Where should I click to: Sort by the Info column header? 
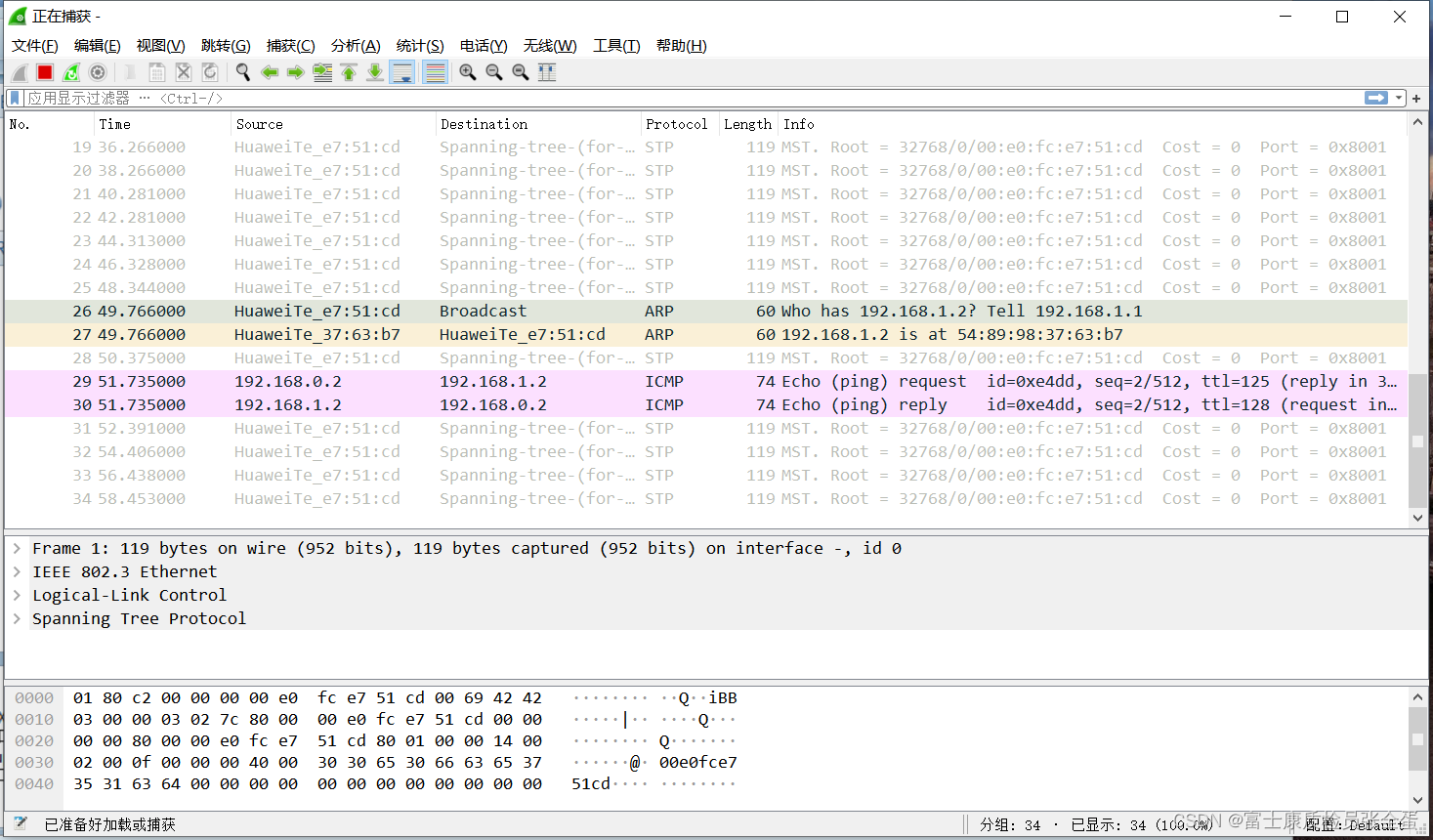(x=1092, y=124)
